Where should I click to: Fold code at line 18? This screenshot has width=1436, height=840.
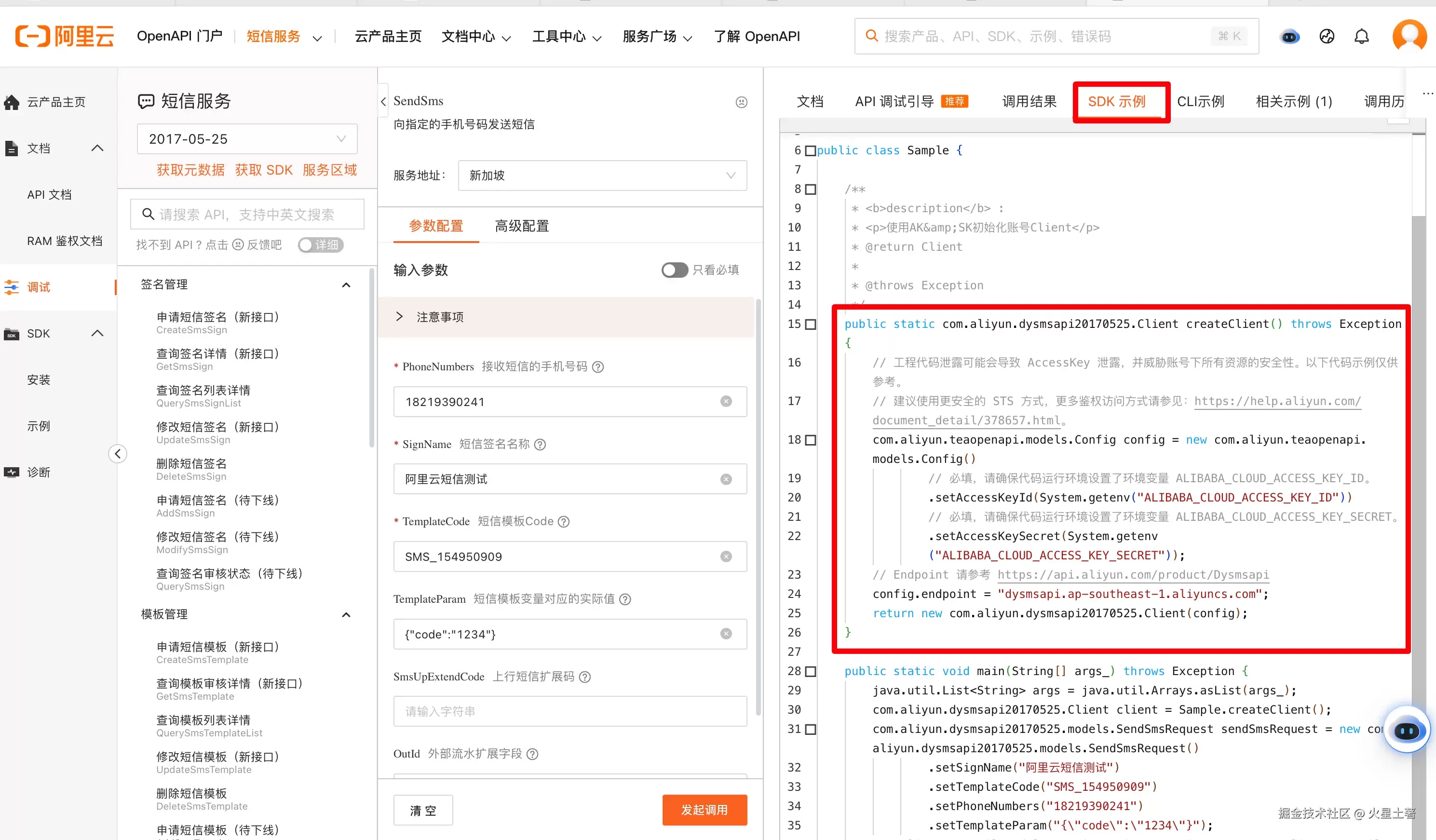810,440
